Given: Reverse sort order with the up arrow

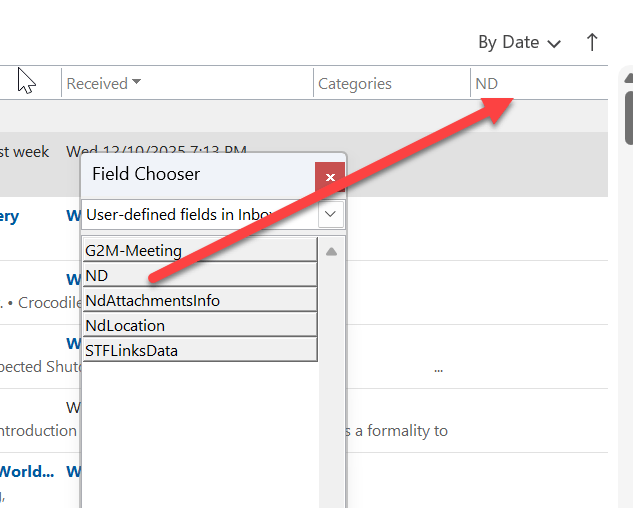Looking at the screenshot, I should [592, 42].
